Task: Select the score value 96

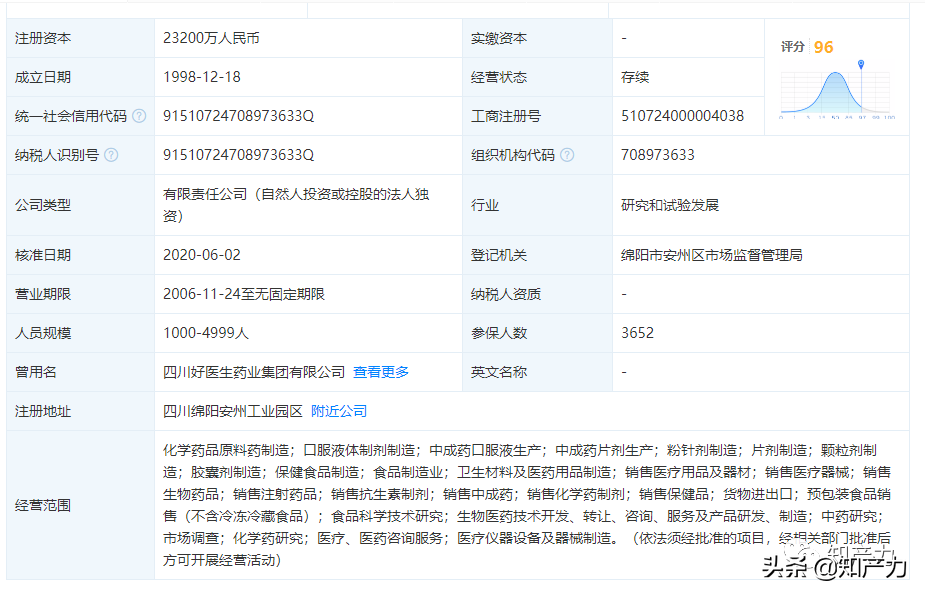Action: click(824, 47)
